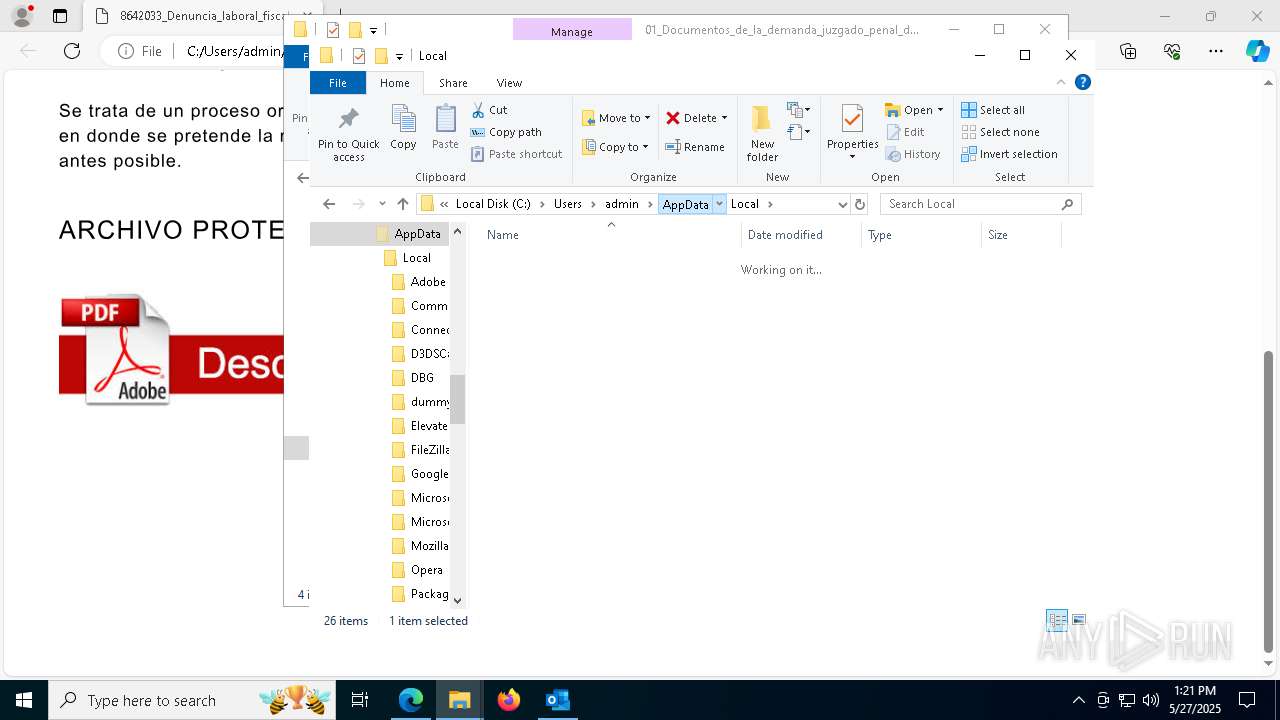The height and width of the screenshot is (720, 1280).
Task: Click the Adobe PDF download image in Edge
Action: click(x=171, y=350)
